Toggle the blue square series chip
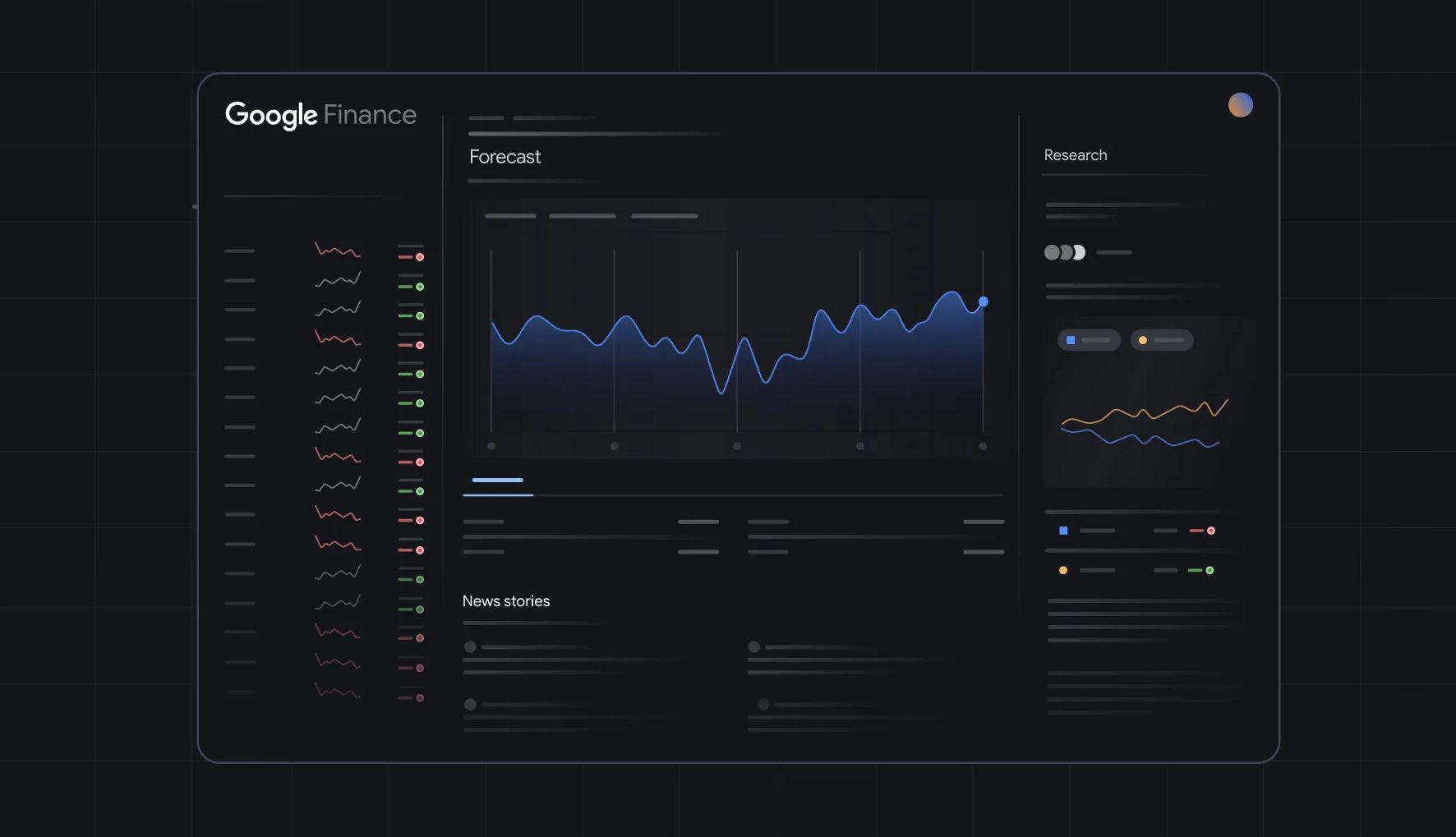1456x837 pixels. click(x=1089, y=340)
